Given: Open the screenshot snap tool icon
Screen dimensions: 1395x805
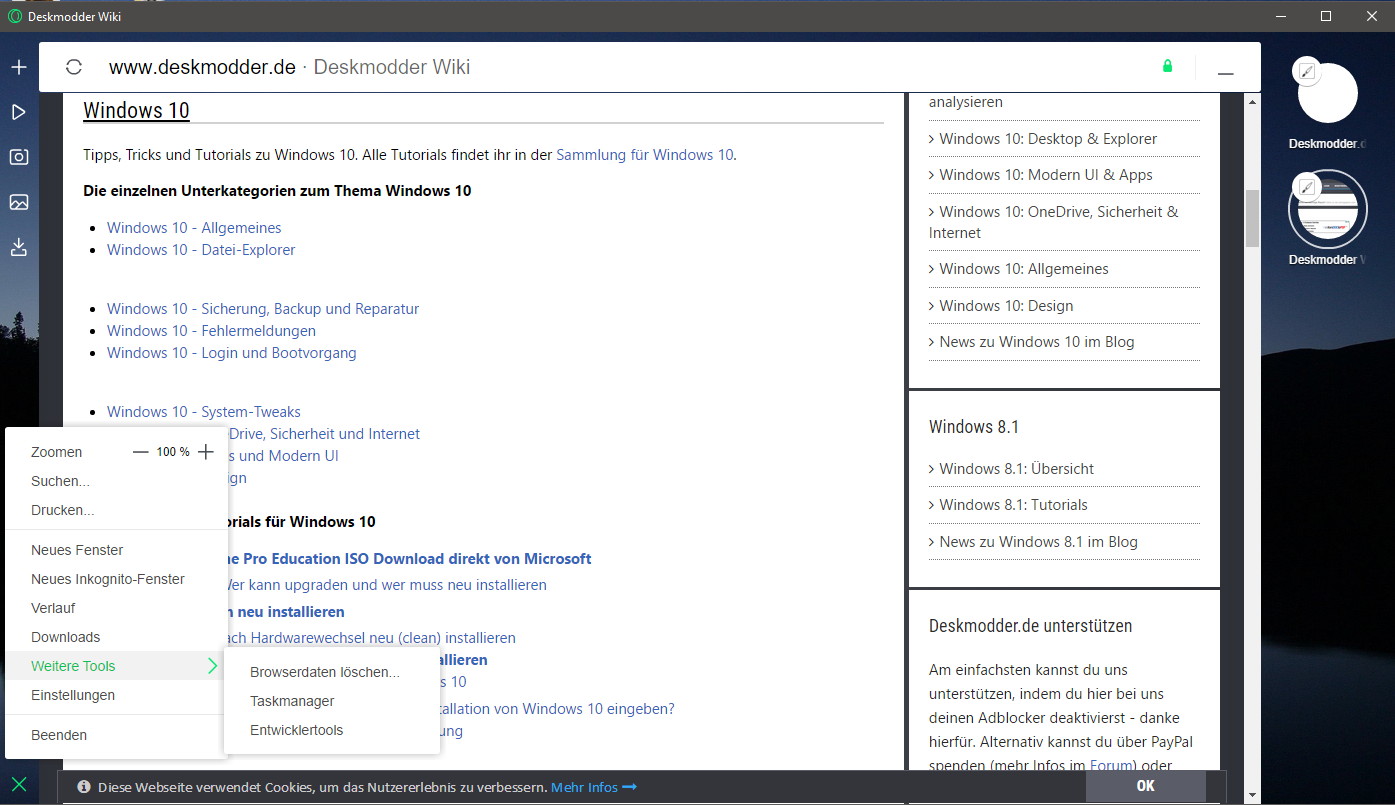Looking at the screenshot, I should coord(18,157).
